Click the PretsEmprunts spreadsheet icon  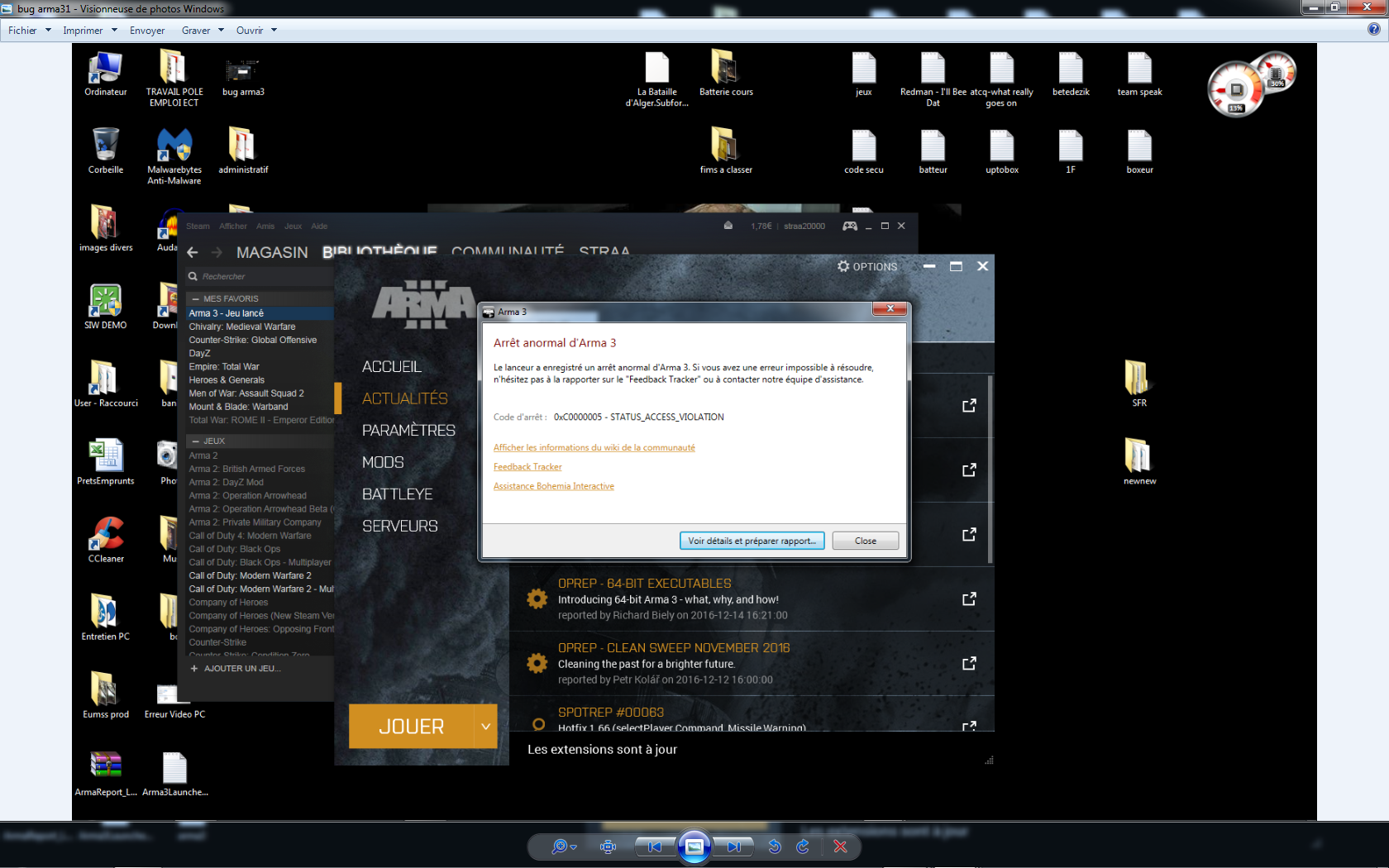106,462
